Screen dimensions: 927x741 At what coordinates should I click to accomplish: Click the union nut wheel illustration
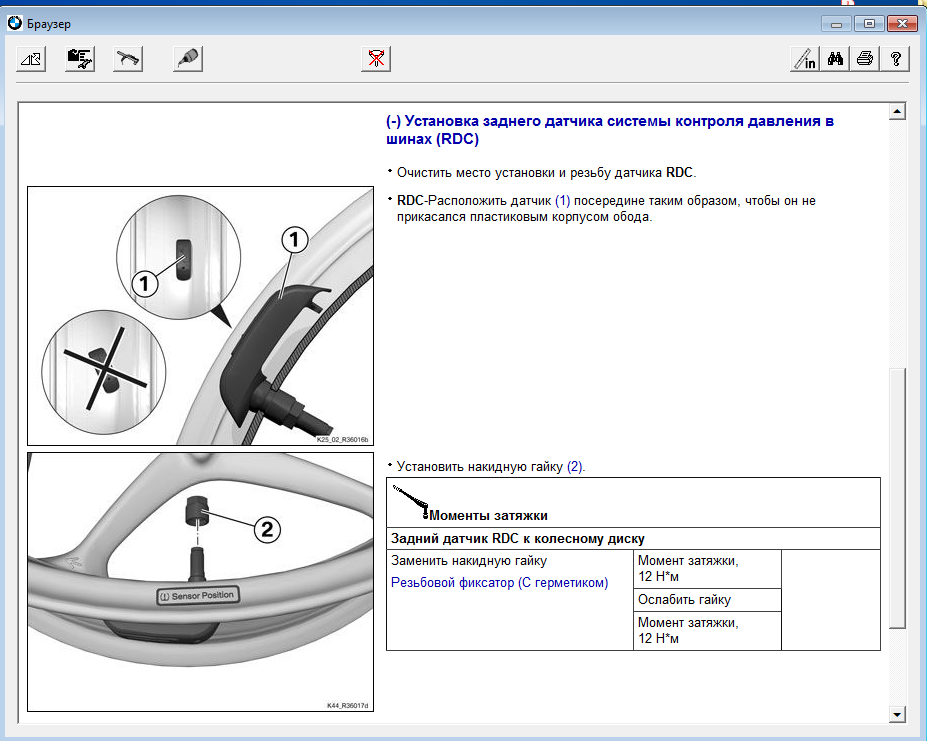199,582
